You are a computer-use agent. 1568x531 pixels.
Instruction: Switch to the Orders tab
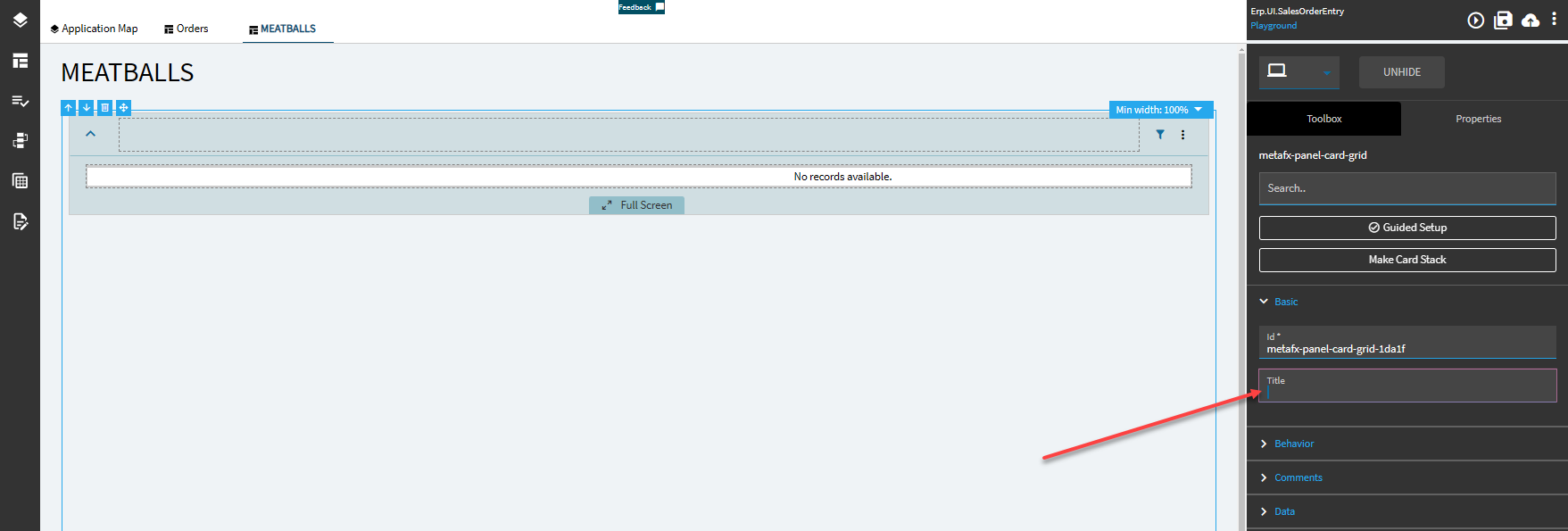[x=186, y=29]
